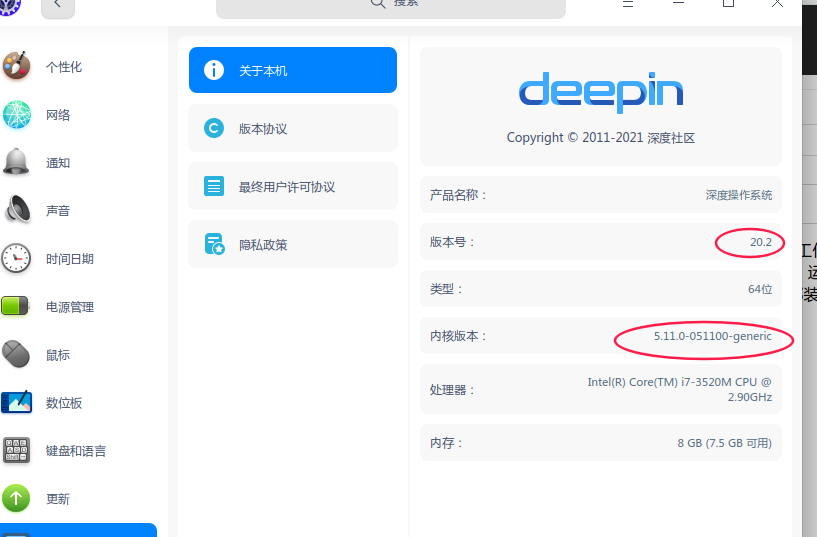Close the settings window
Image resolution: width=817 pixels, height=537 pixels.
777,3
